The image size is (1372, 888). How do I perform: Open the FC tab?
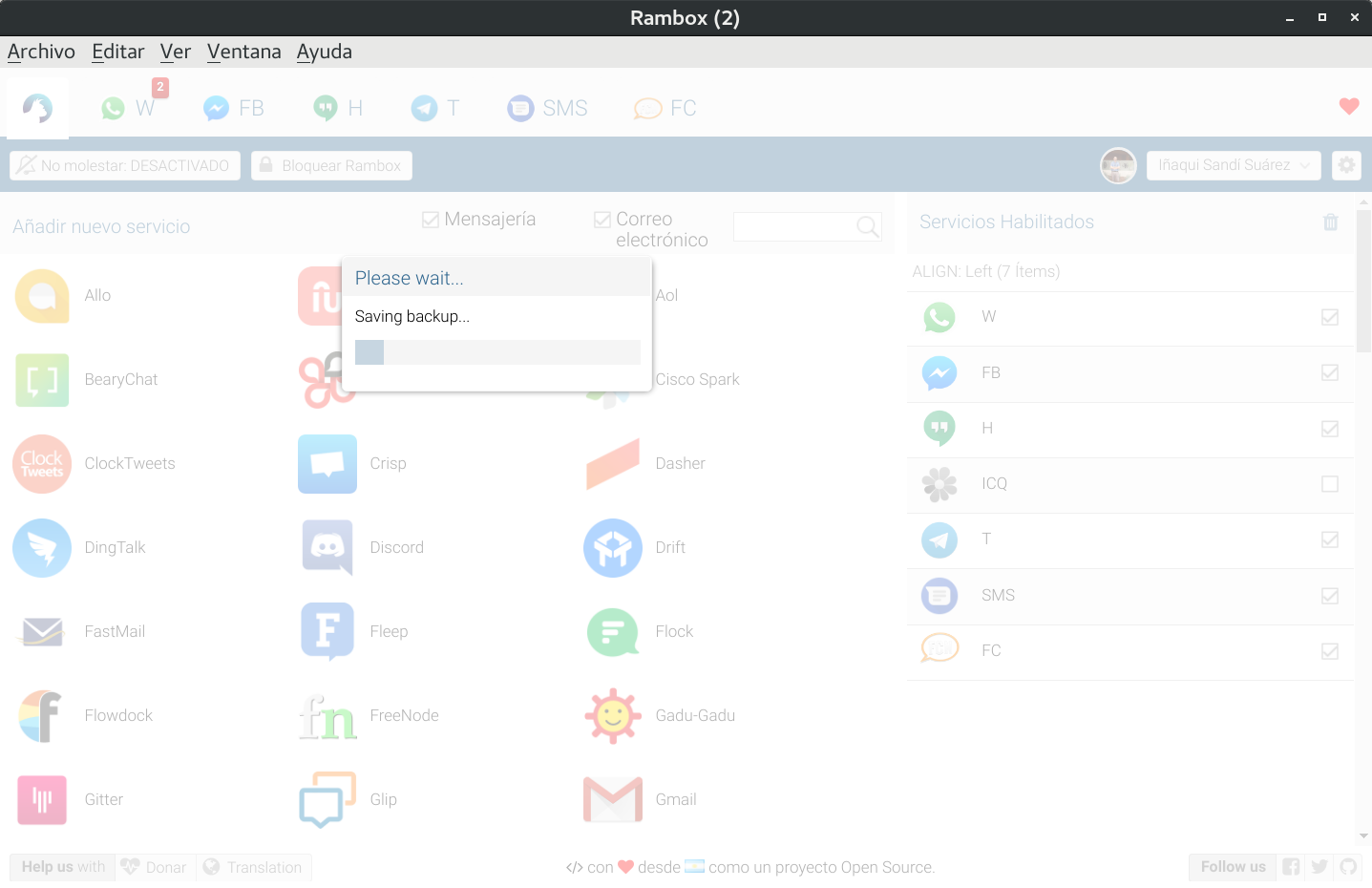(665, 108)
